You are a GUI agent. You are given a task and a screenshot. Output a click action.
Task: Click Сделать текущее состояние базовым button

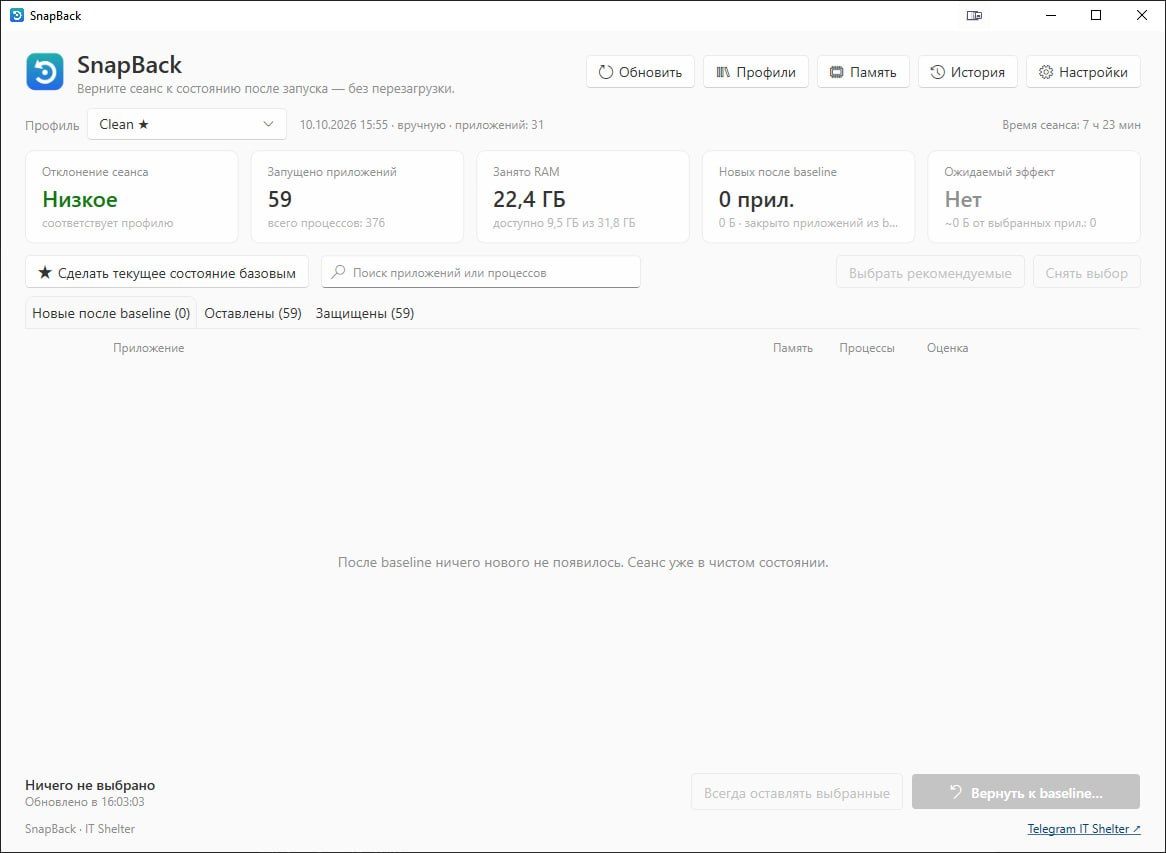[167, 273]
